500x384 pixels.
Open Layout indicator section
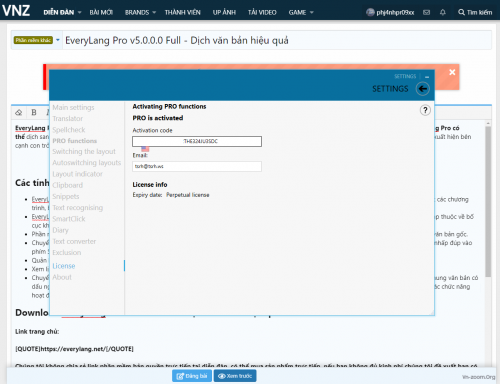click(x=77, y=174)
